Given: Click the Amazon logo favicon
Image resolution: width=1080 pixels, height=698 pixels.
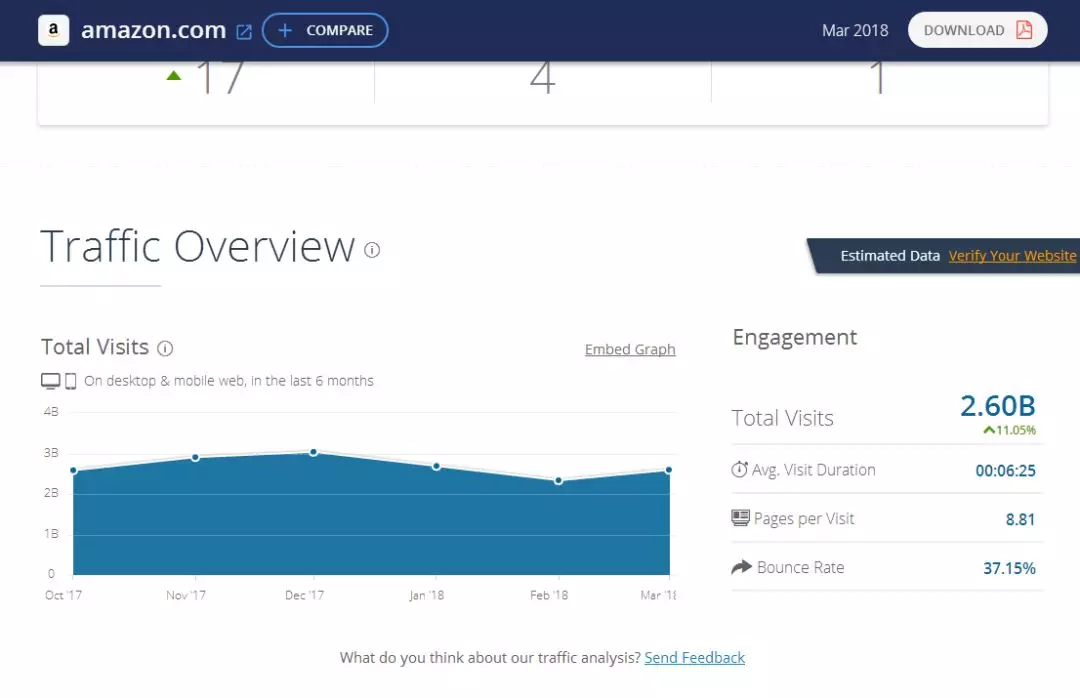Looking at the screenshot, I should pos(53,30).
